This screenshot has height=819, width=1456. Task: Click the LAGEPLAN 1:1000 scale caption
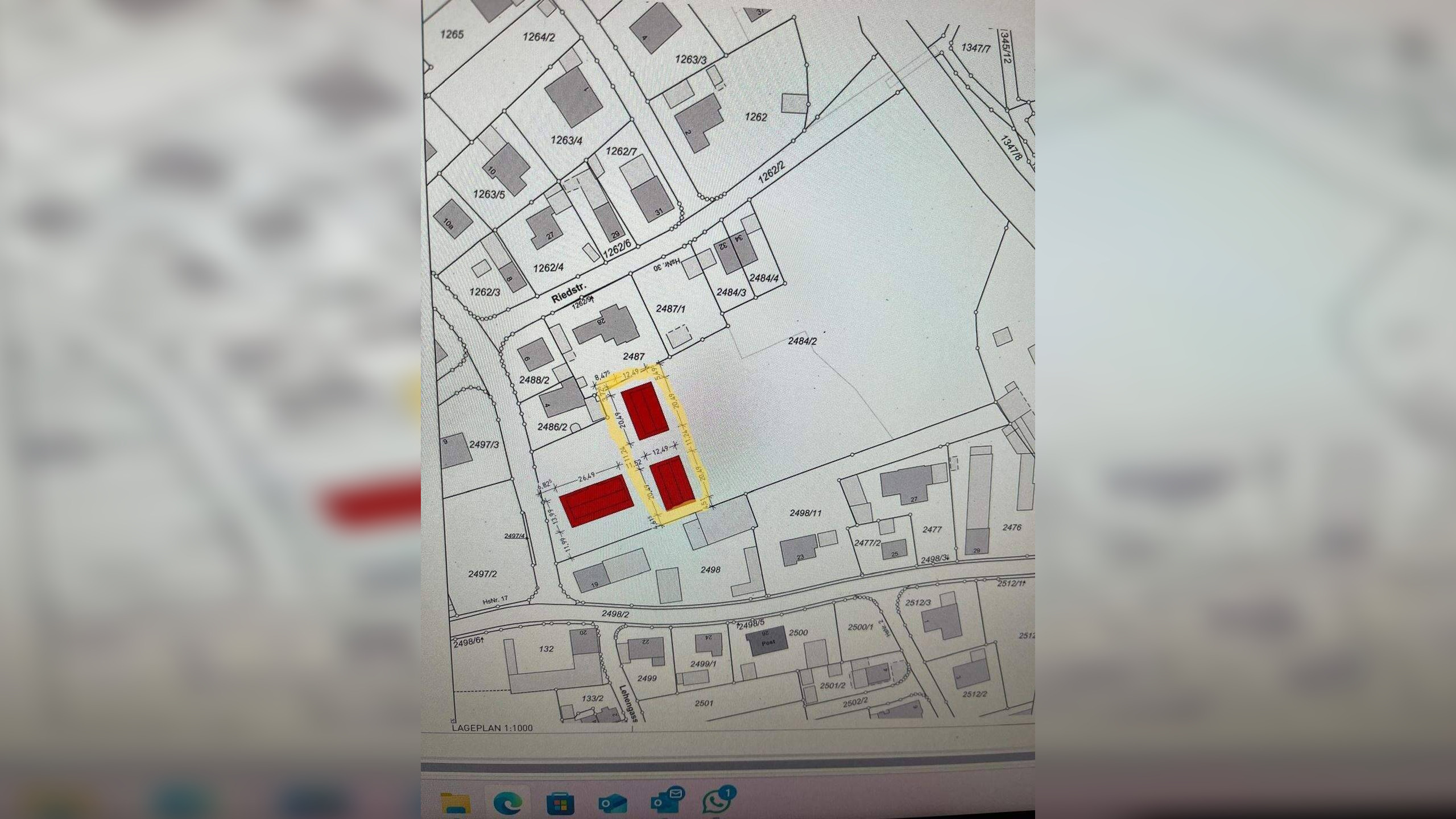click(492, 727)
